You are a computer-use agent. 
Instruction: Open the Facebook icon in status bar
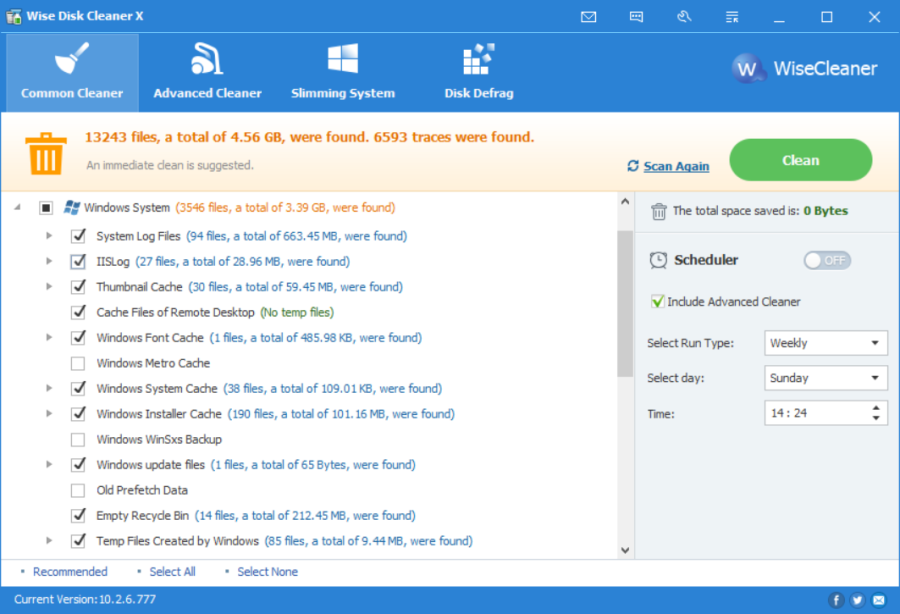coord(836,600)
